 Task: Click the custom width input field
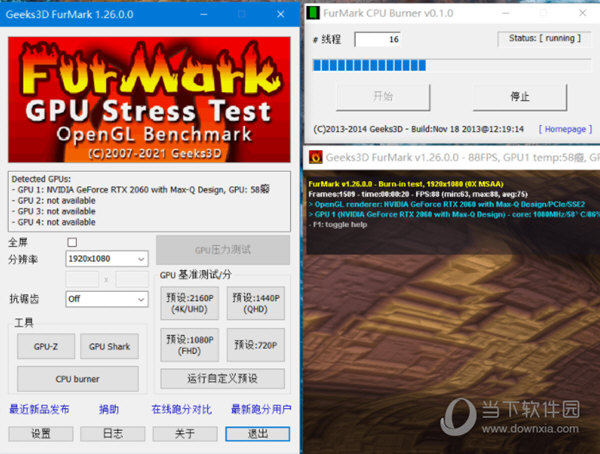point(82,279)
